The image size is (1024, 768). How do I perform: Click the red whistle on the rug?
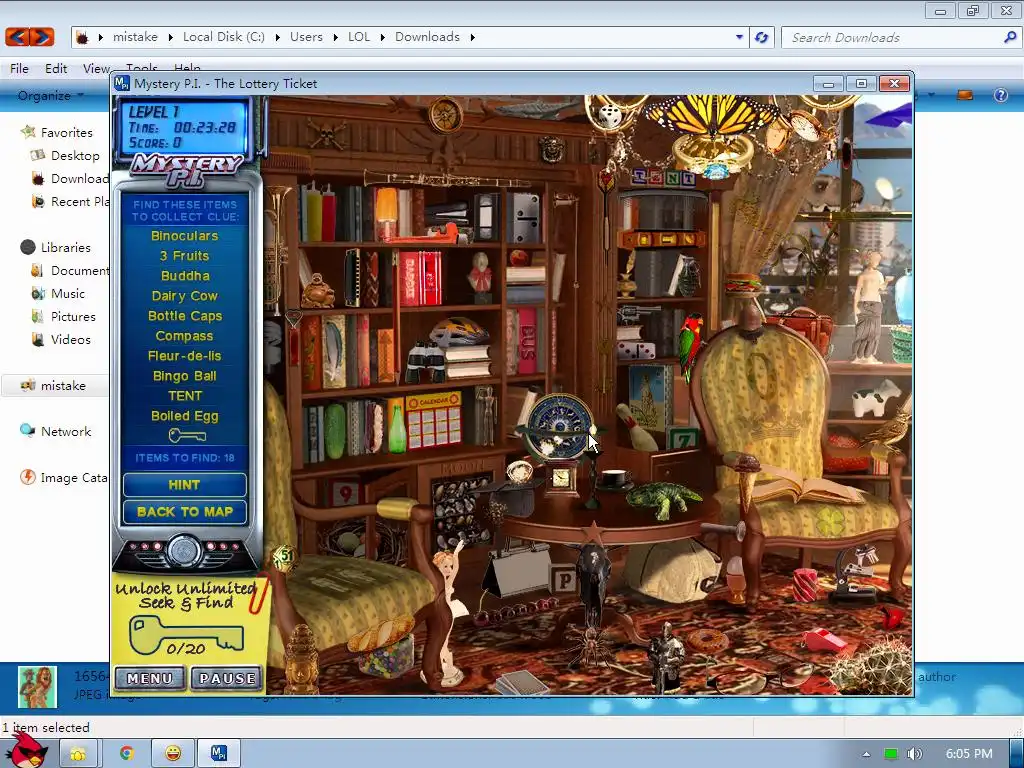[x=824, y=640]
